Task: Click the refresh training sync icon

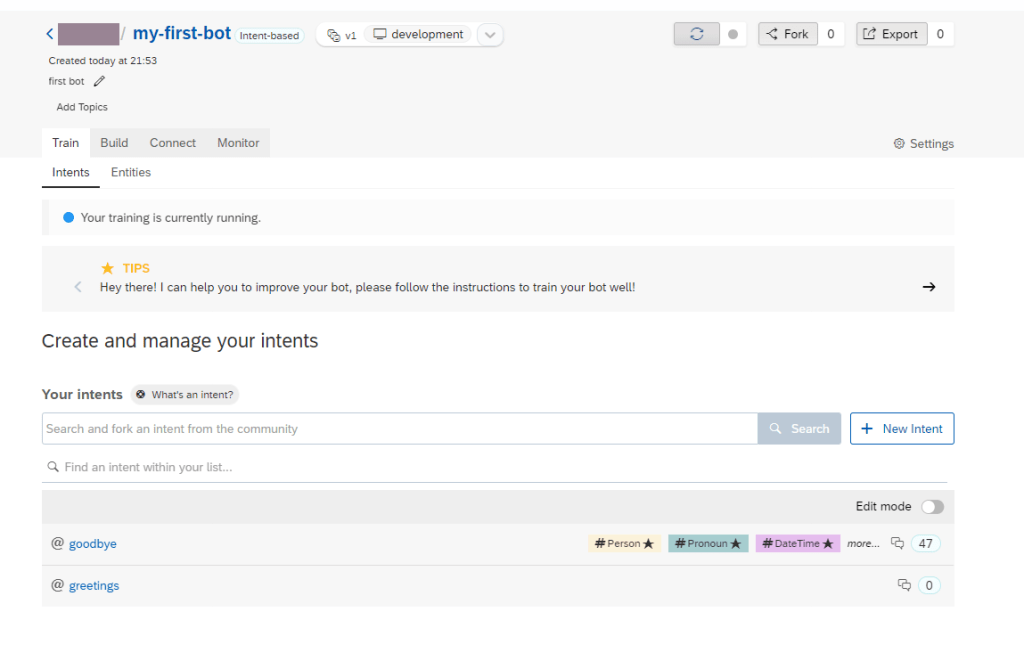Action: pyautogui.click(x=696, y=34)
